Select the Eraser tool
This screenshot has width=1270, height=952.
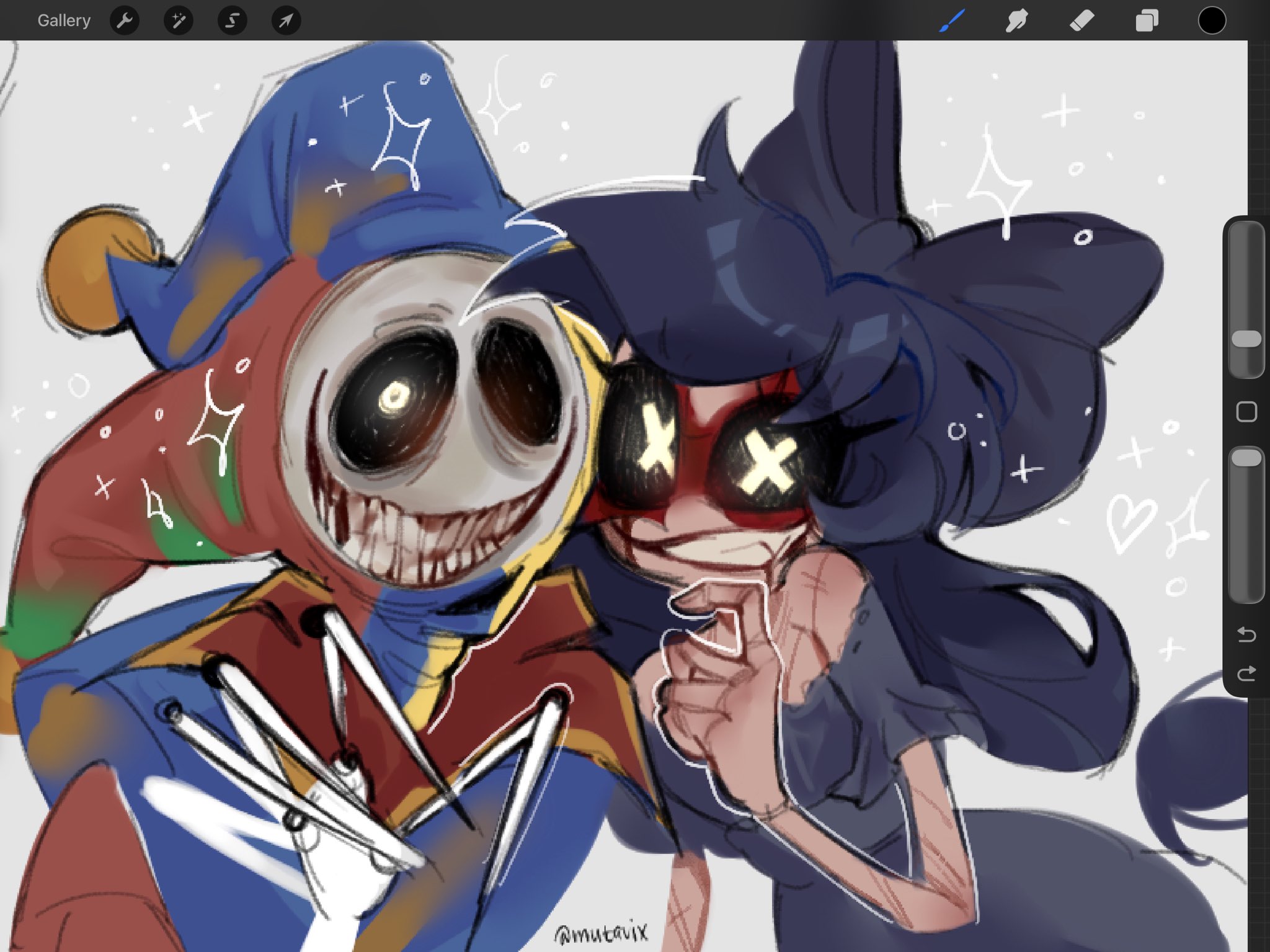pos(1082,20)
